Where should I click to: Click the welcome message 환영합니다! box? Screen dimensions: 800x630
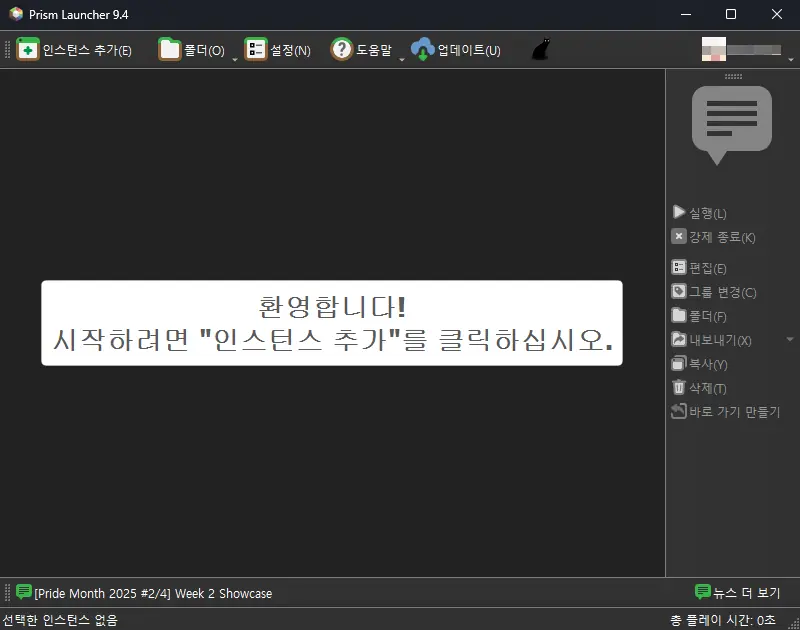(x=332, y=323)
